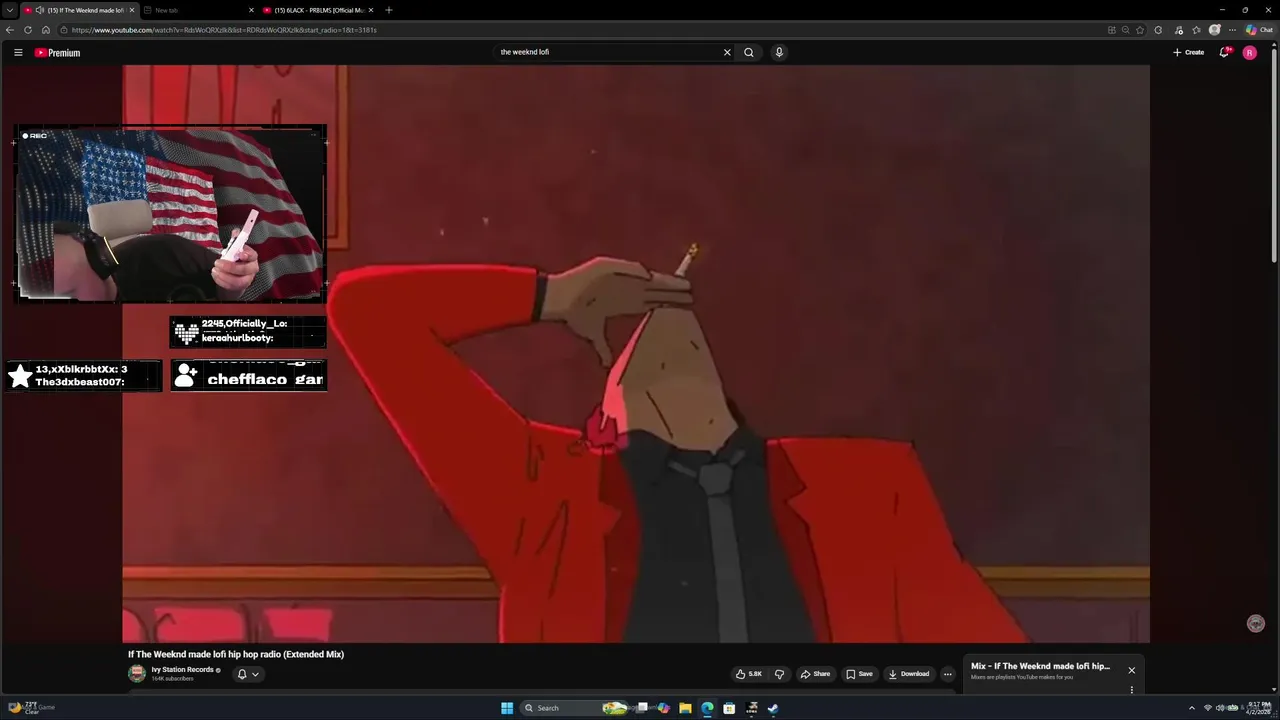The image size is (1280, 720).
Task: Show hidden system tray icons chevron
Action: coord(1191,708)
